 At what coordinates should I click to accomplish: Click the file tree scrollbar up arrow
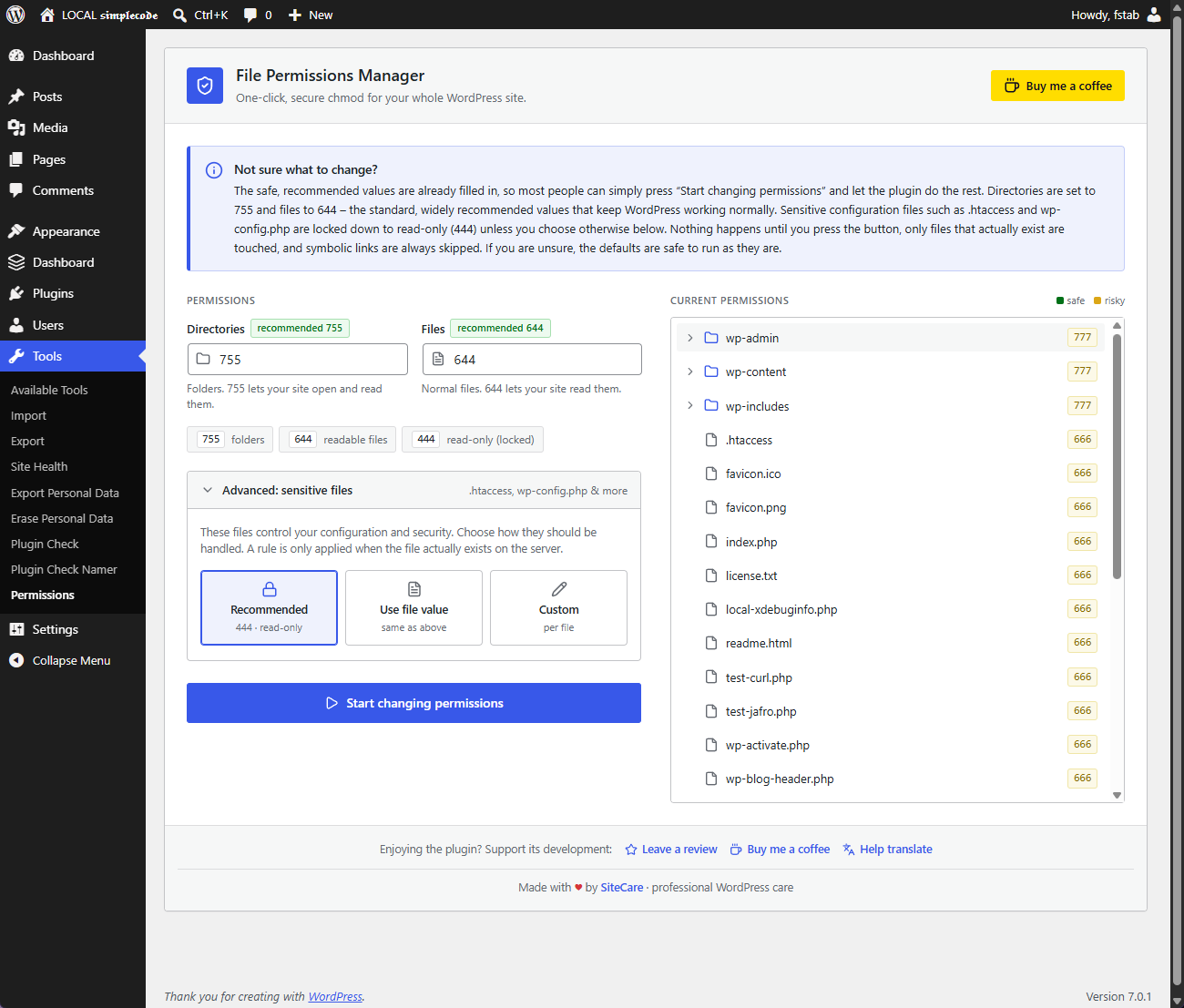pyautogui.click(x=1117, y=325)
